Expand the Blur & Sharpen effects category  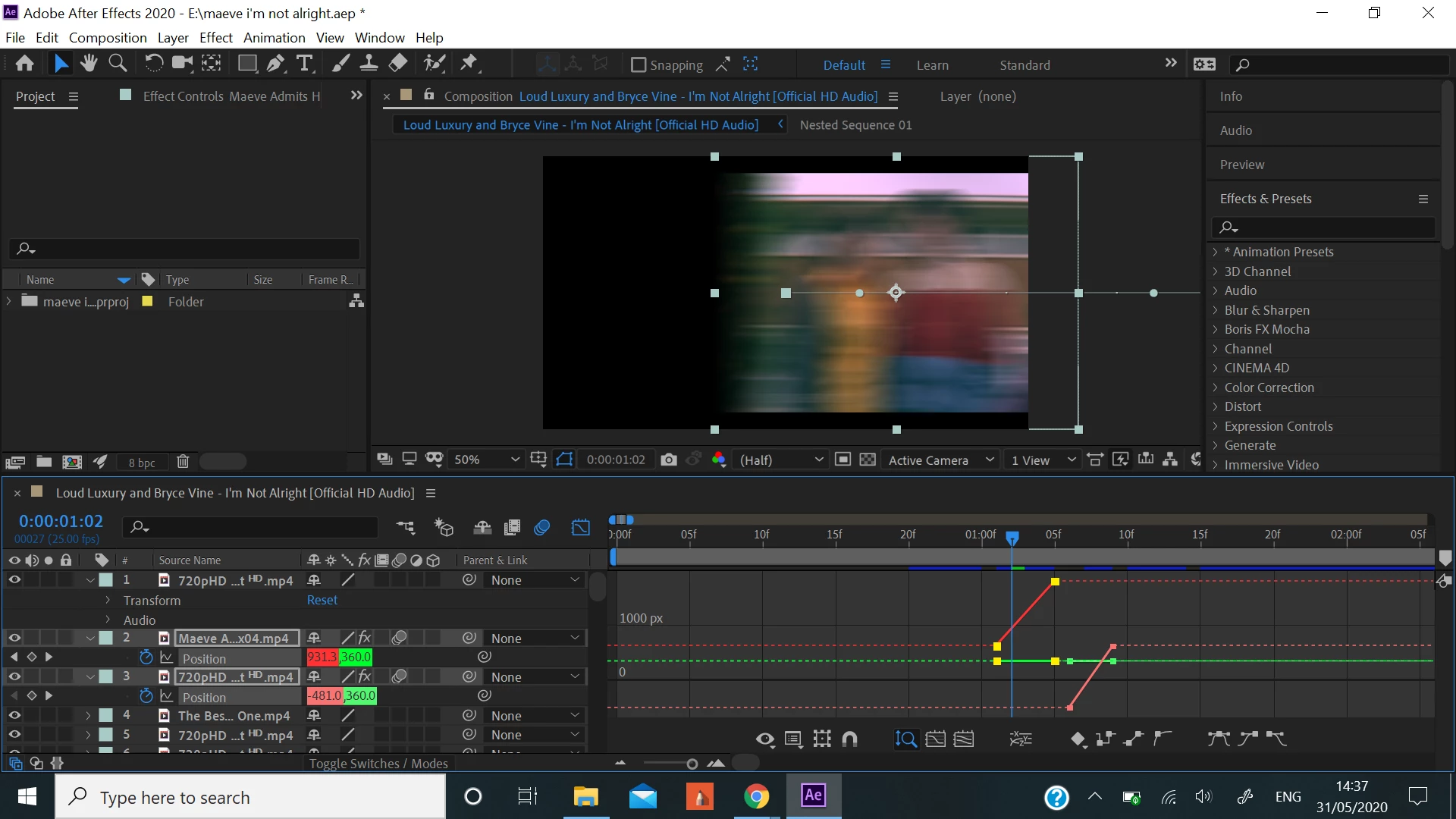(1266, 310)
